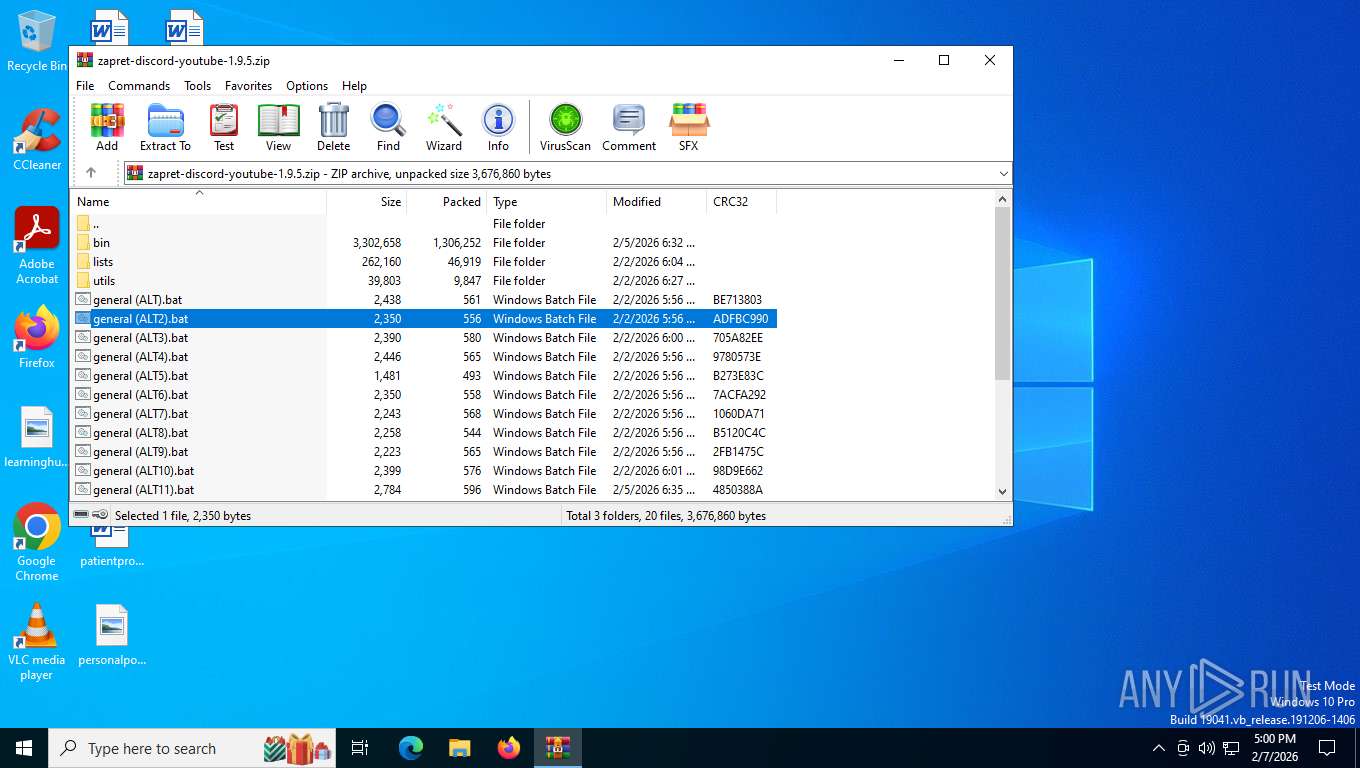This screenshot has height=768, width=1360.
Task: Select general (ALT).bat file
Action: tap(423, 300)
